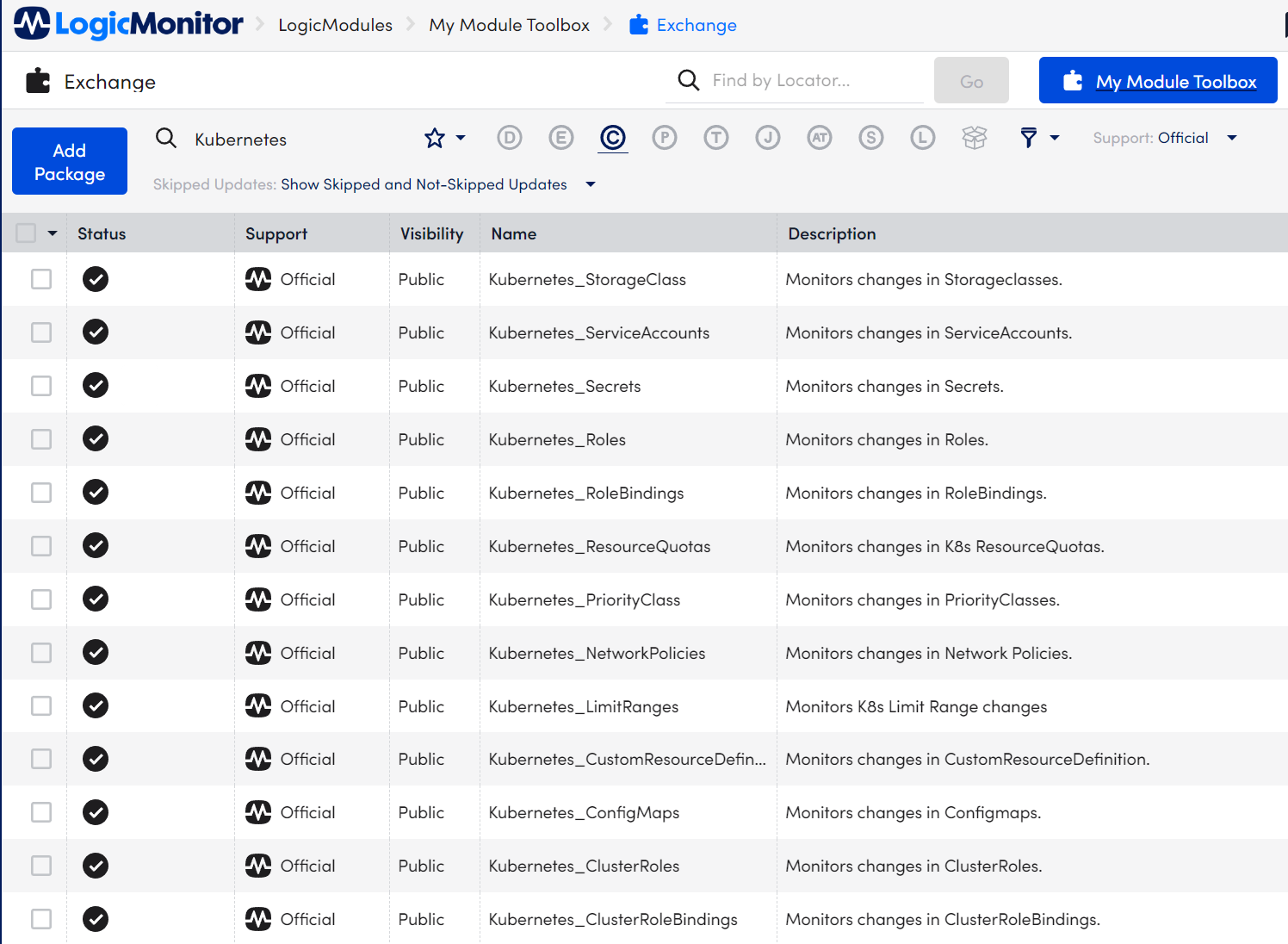Select the E module type filter icon
Image resolution: width=1288 pixels, height=944 pixels.
tap(561, 138)
